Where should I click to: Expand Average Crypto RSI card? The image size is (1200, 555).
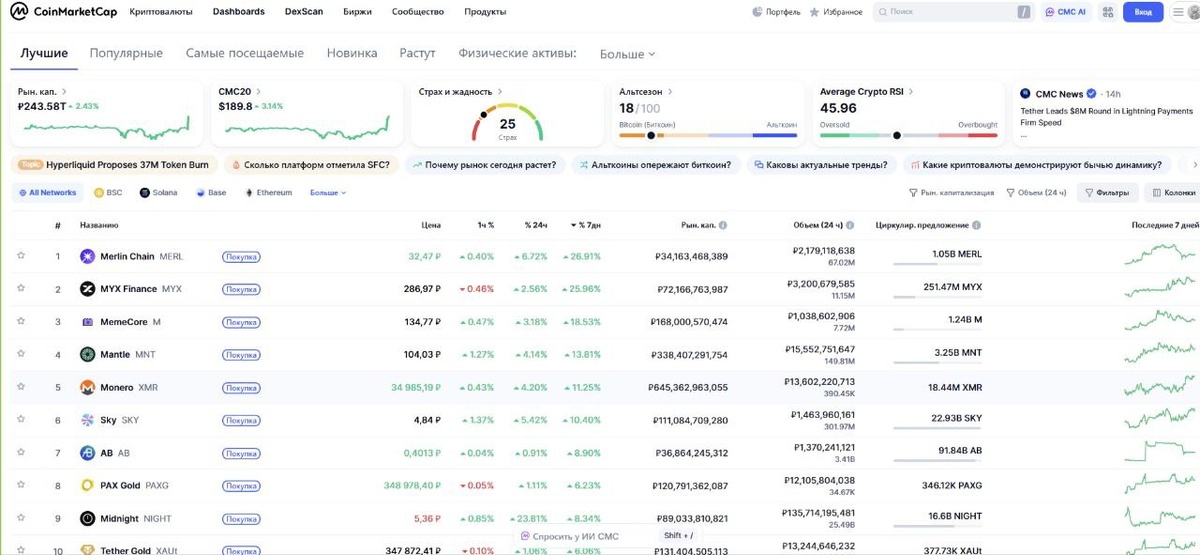(x=867, y=91)
